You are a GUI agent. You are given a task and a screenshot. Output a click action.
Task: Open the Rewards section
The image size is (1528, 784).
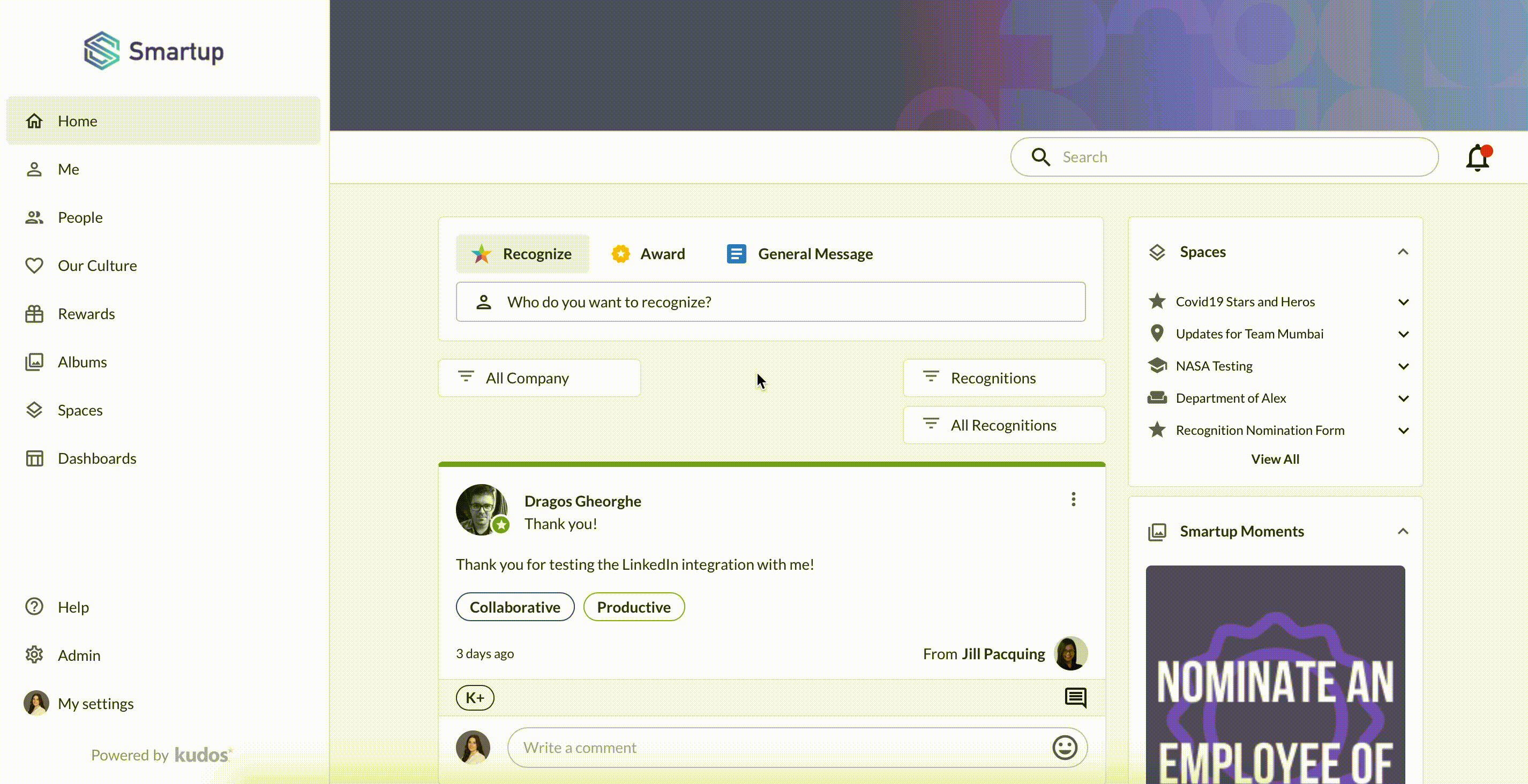(x=163, y=314)
